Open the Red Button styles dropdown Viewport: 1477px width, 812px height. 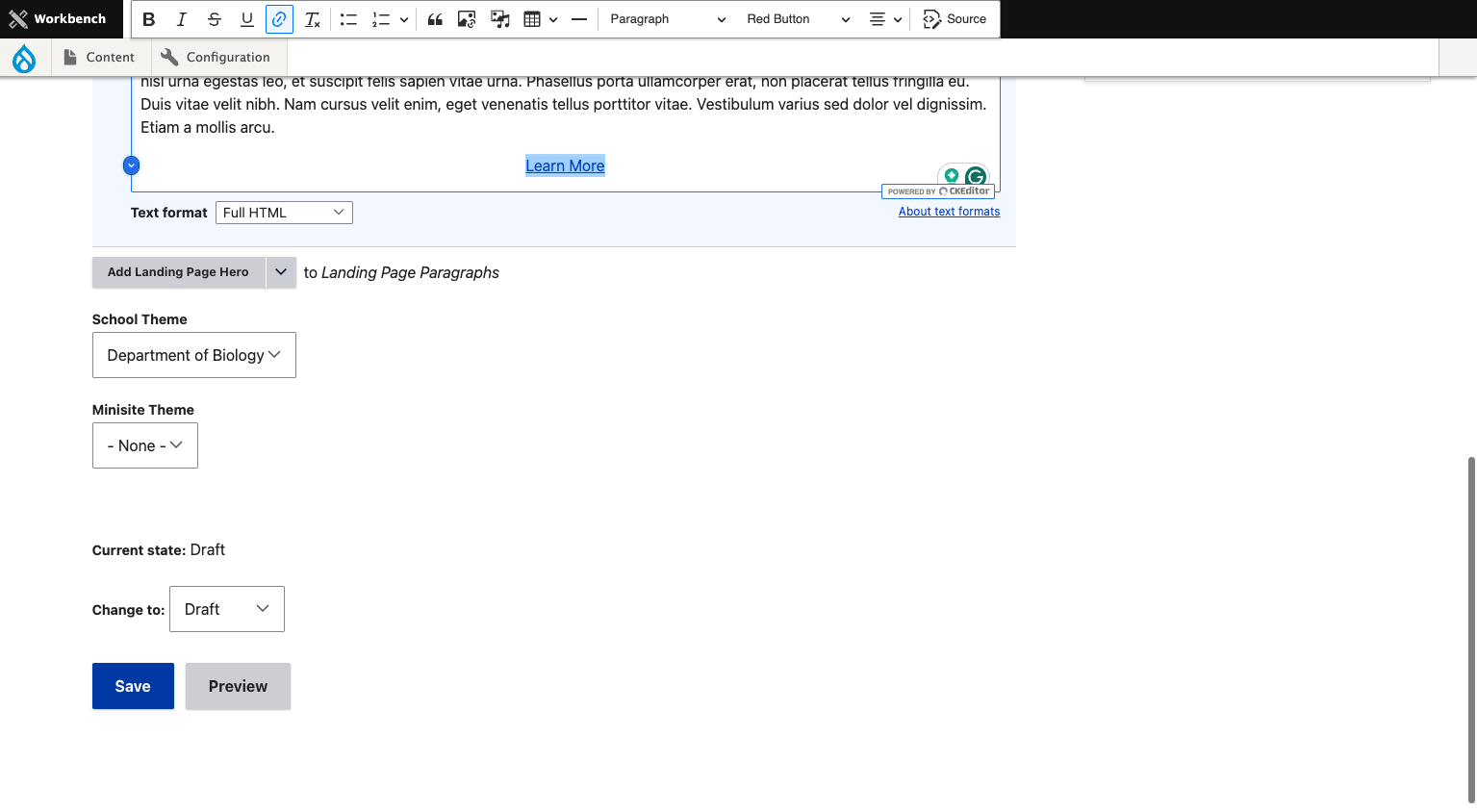coord(799,19)
